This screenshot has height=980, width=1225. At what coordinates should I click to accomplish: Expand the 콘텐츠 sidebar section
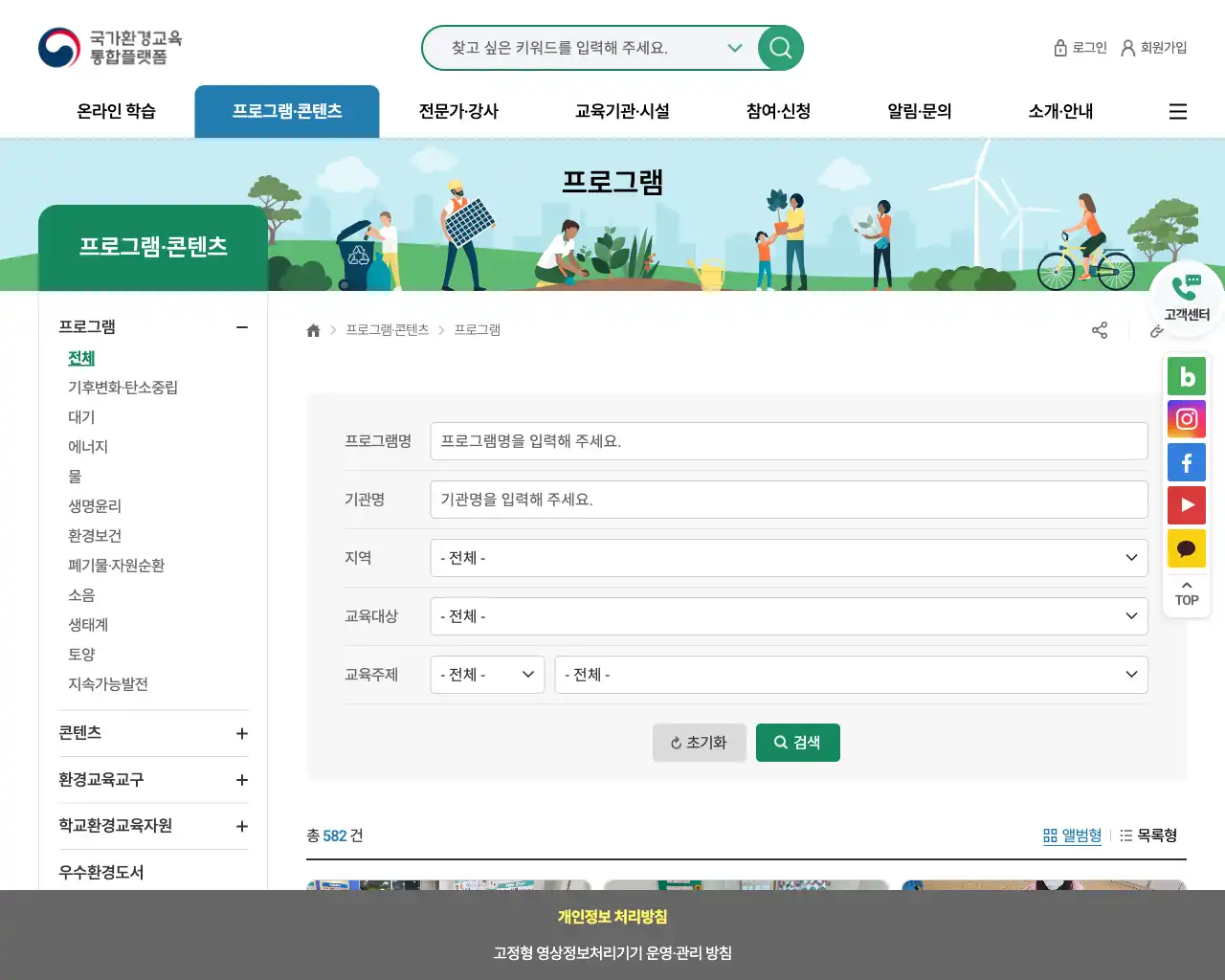click(x=242, y=733)
